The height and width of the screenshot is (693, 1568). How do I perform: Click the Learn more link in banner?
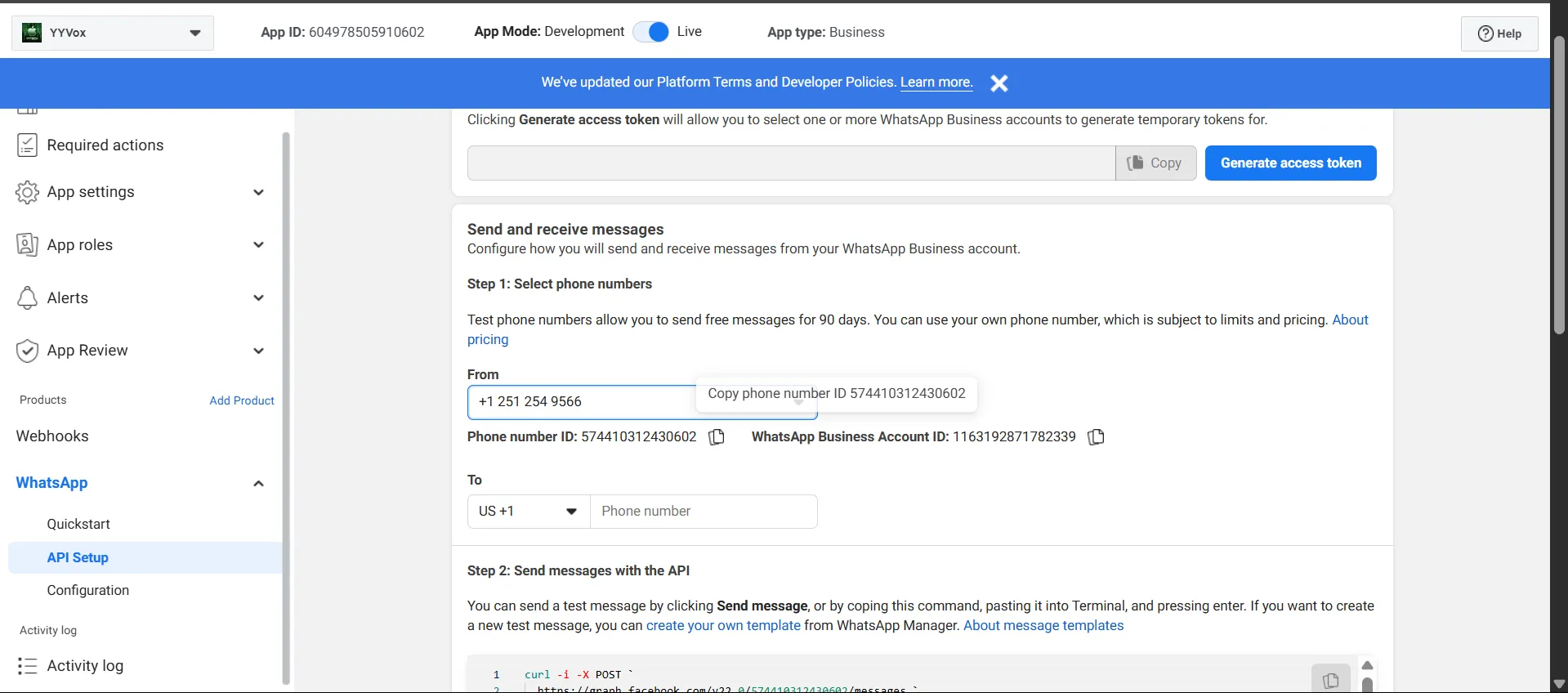936,83
